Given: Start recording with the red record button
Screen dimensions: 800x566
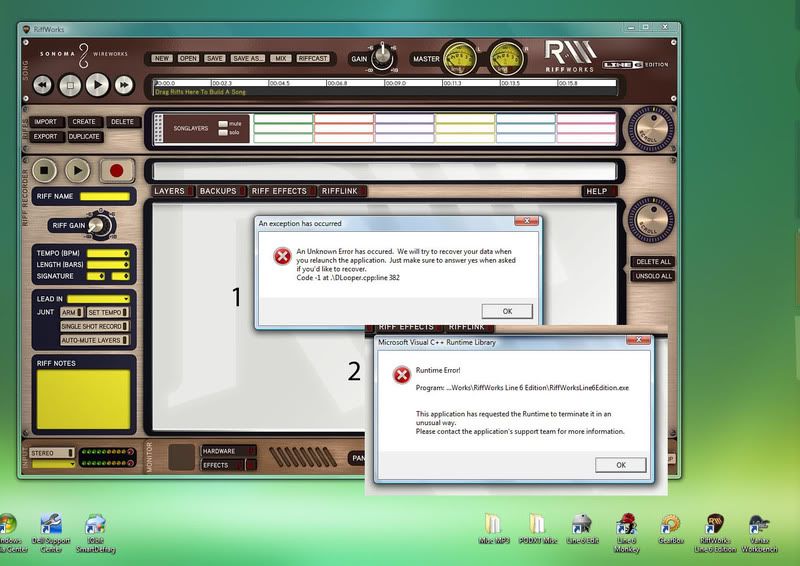Looking at the screenshot, I should coord(116,170).
